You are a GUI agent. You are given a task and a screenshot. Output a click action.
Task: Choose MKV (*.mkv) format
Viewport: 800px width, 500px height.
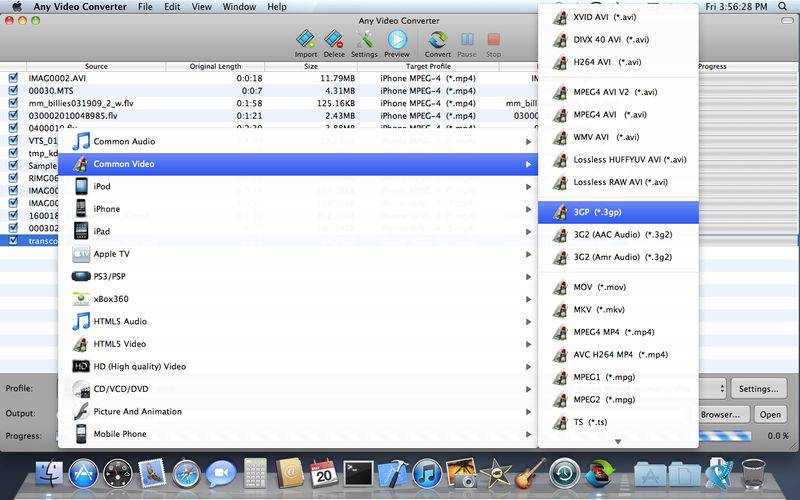click(618, 309)
